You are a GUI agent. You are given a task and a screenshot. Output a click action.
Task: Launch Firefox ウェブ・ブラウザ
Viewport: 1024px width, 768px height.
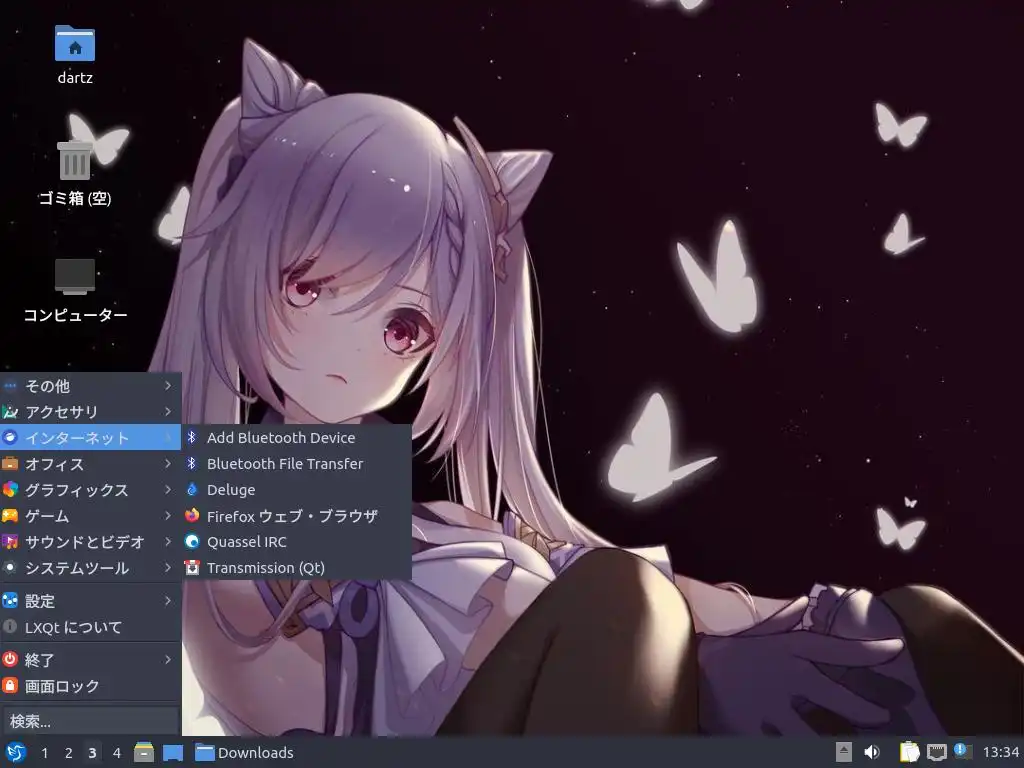pos(297,516)
